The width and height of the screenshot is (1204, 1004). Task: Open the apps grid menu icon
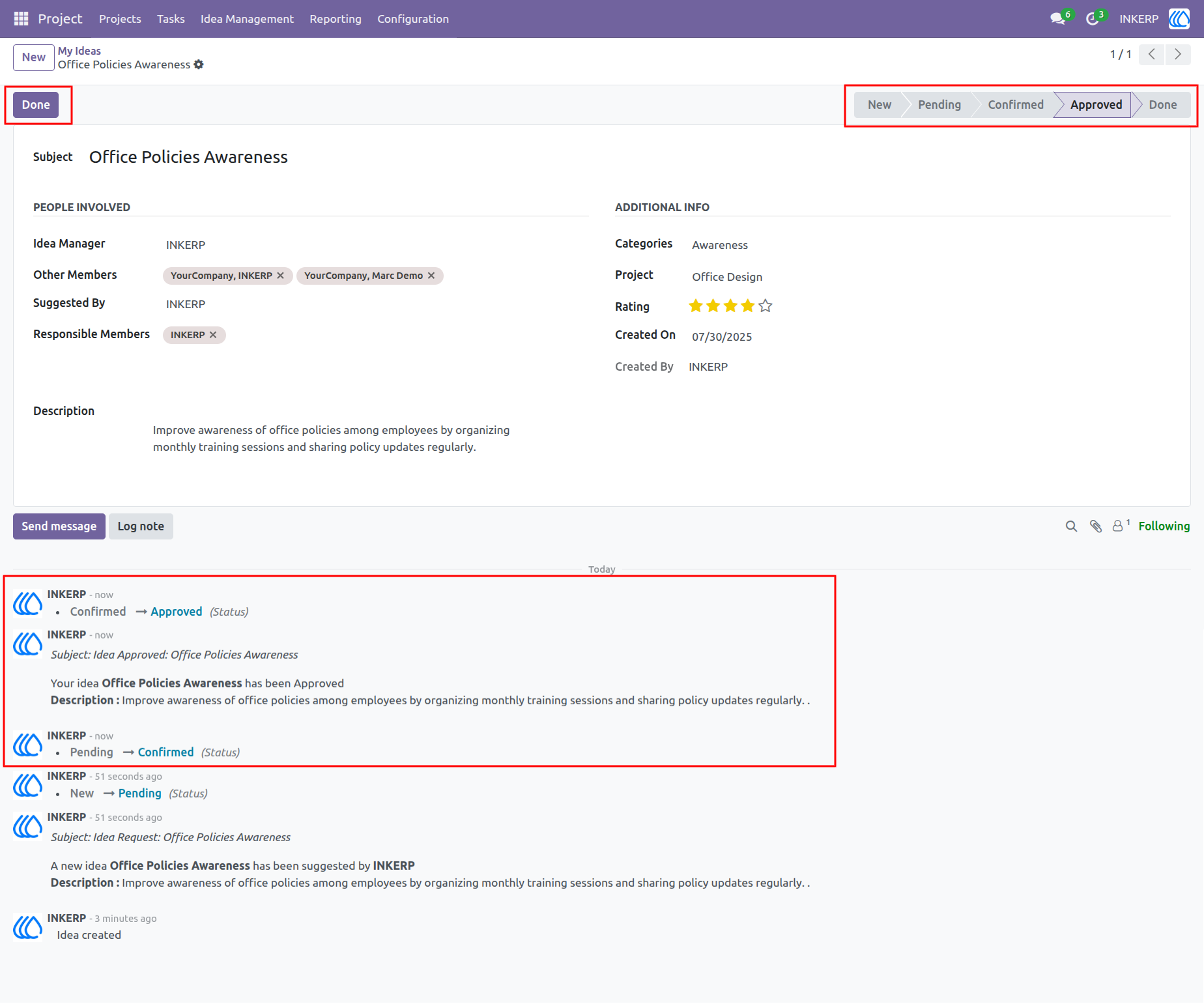(x=21, y=19)
